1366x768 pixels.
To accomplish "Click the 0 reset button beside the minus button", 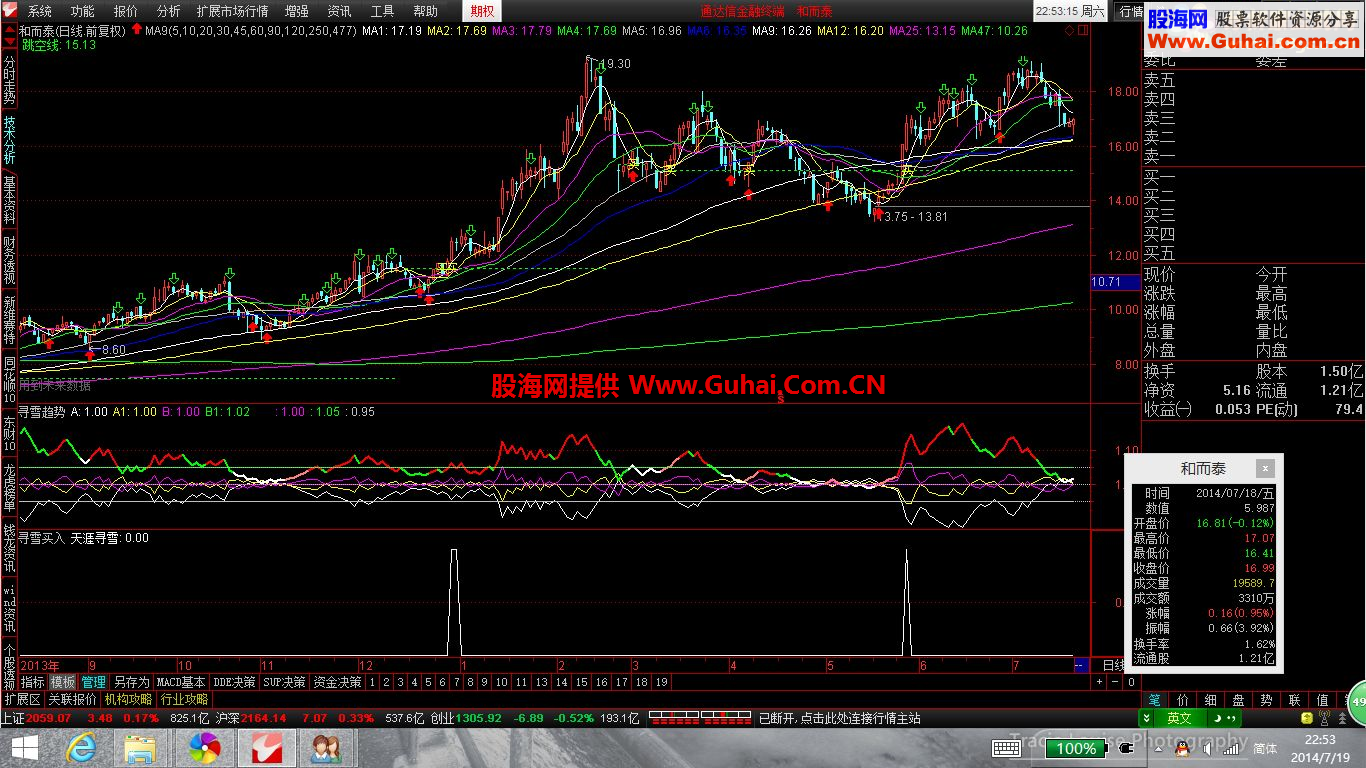I will pyautogui.click(x=1131, y=682).
